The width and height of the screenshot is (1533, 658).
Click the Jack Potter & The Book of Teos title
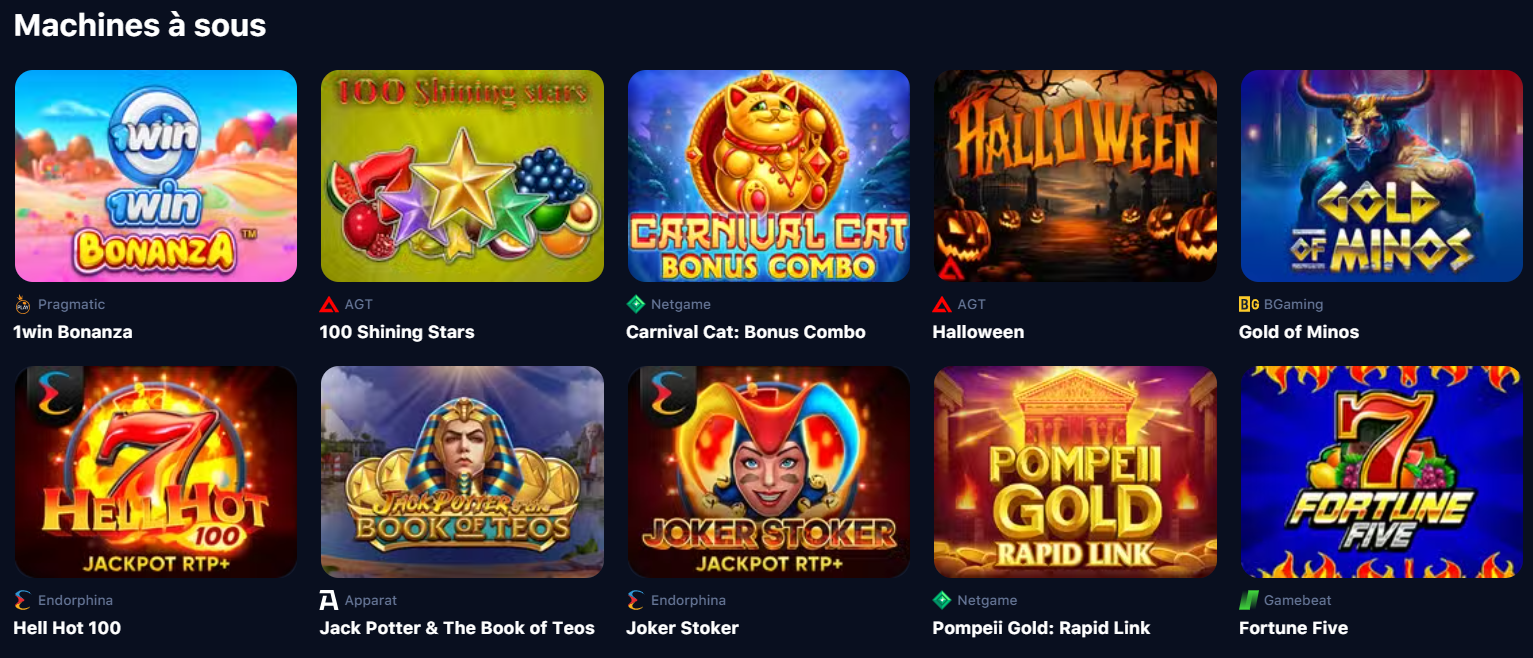(x=457, y=628)
